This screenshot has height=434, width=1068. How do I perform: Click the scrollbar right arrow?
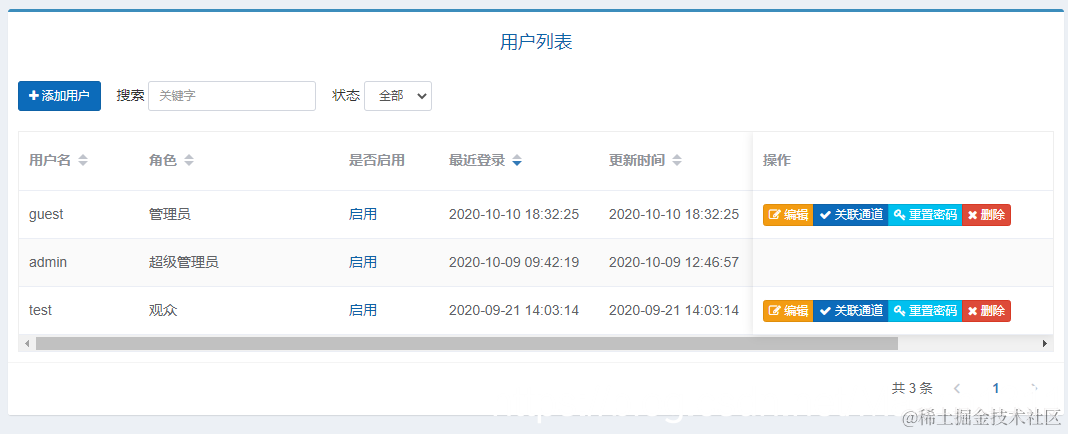[1045, 343]
